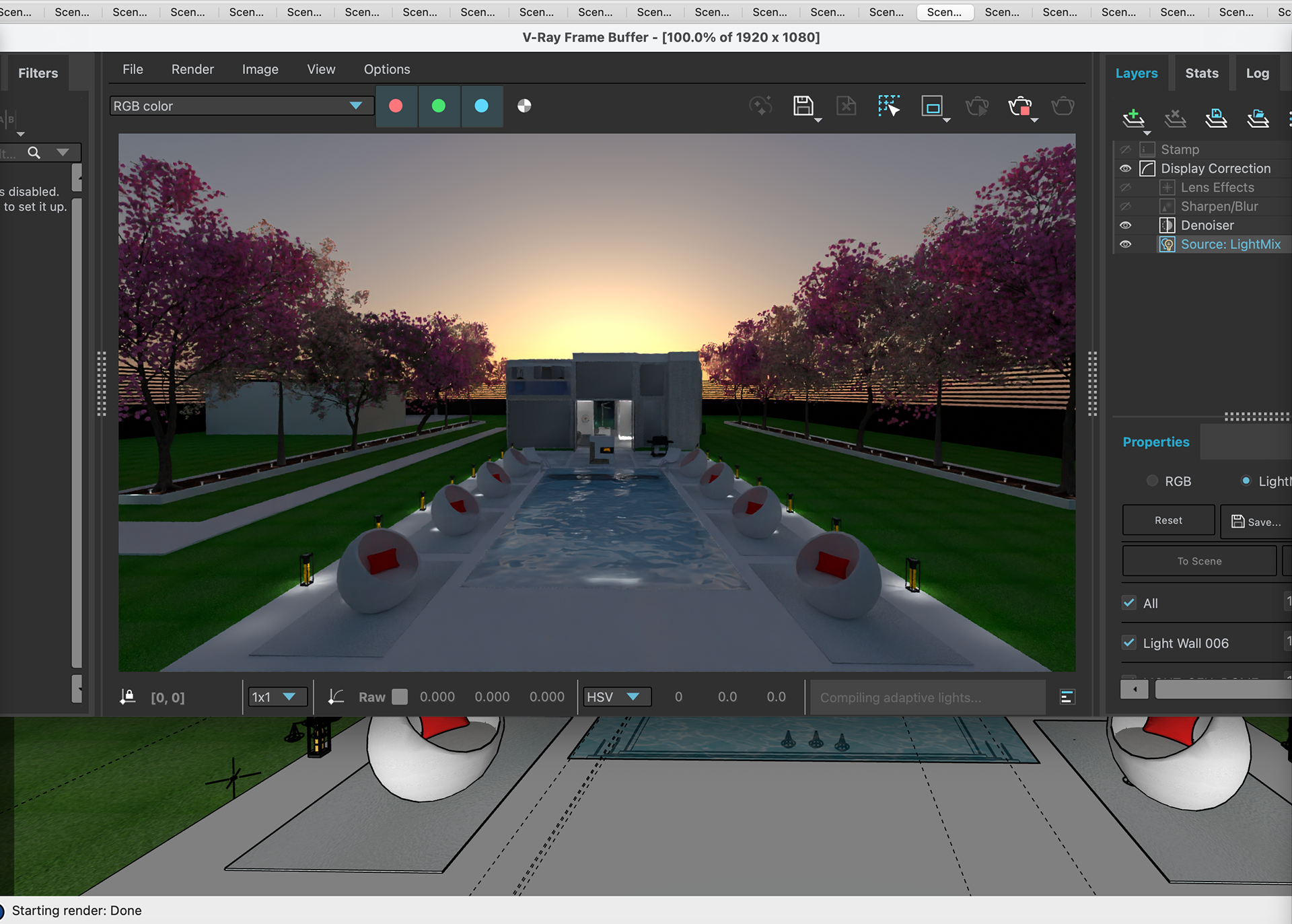Select the Display Correction layer
Screen dimensions: 1292x924
(x=1215, y=168)
